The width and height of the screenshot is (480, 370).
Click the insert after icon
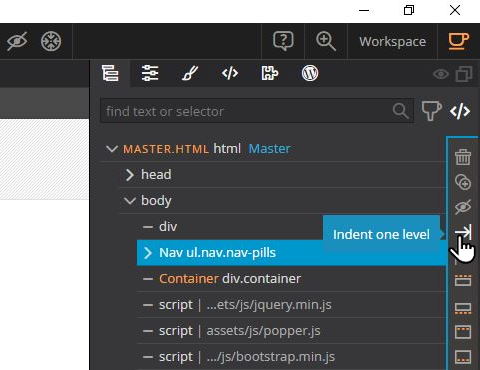(463, 308)
